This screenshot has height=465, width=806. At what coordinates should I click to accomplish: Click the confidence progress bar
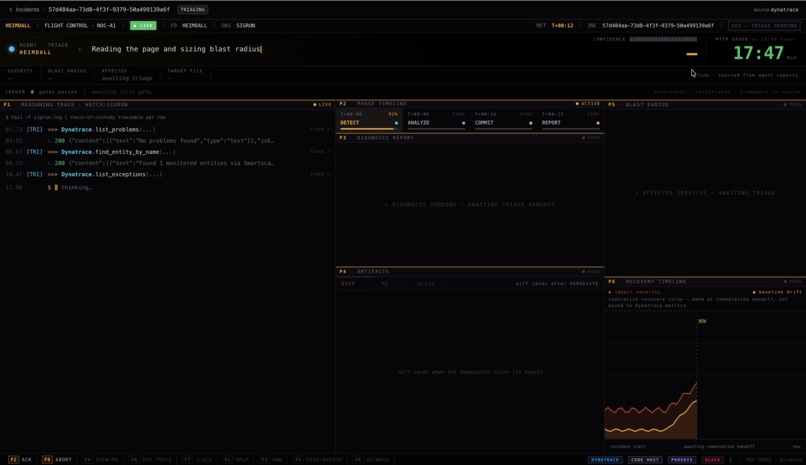click(x=663, y=39)
